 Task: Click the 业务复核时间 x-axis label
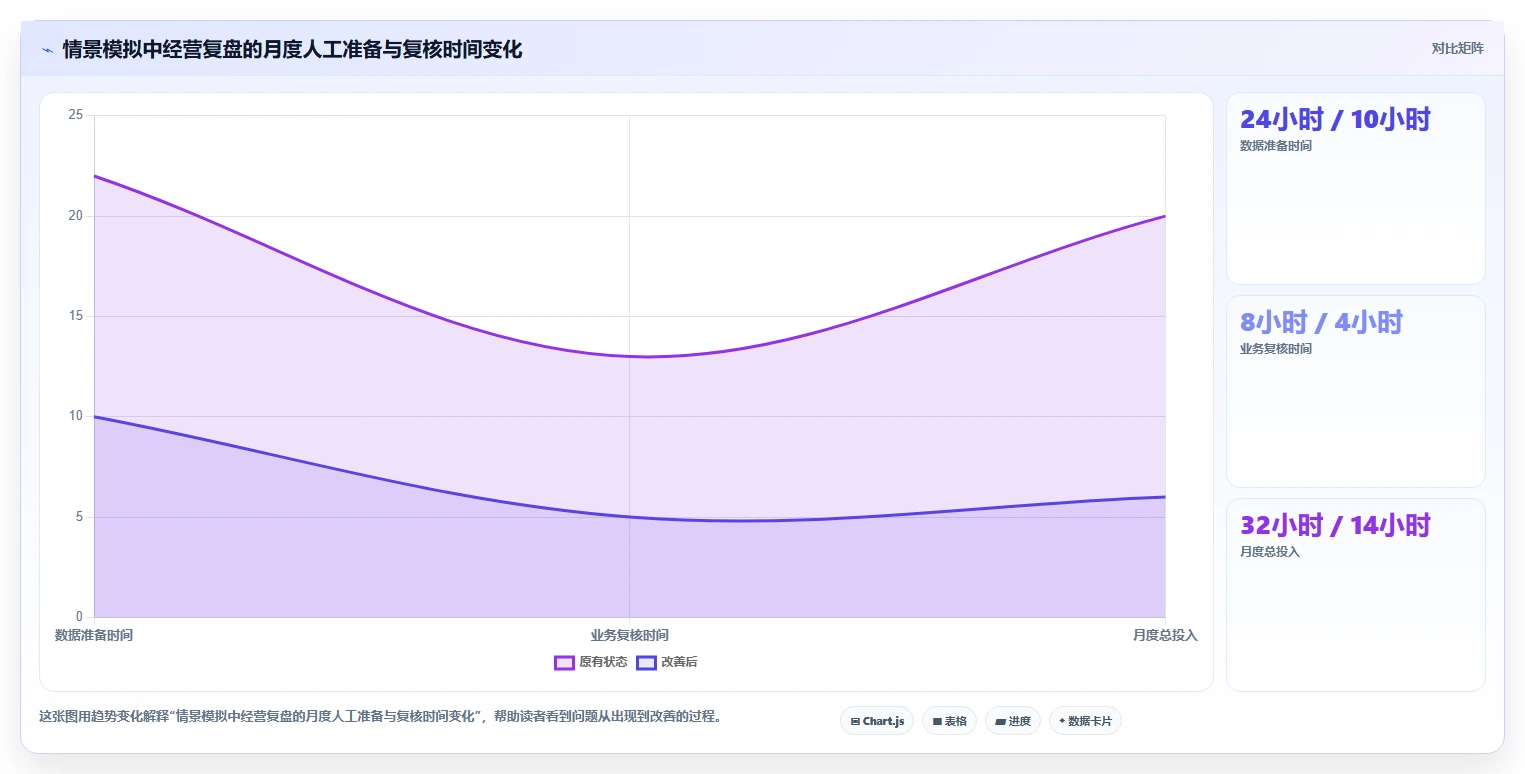coord(630,635)
